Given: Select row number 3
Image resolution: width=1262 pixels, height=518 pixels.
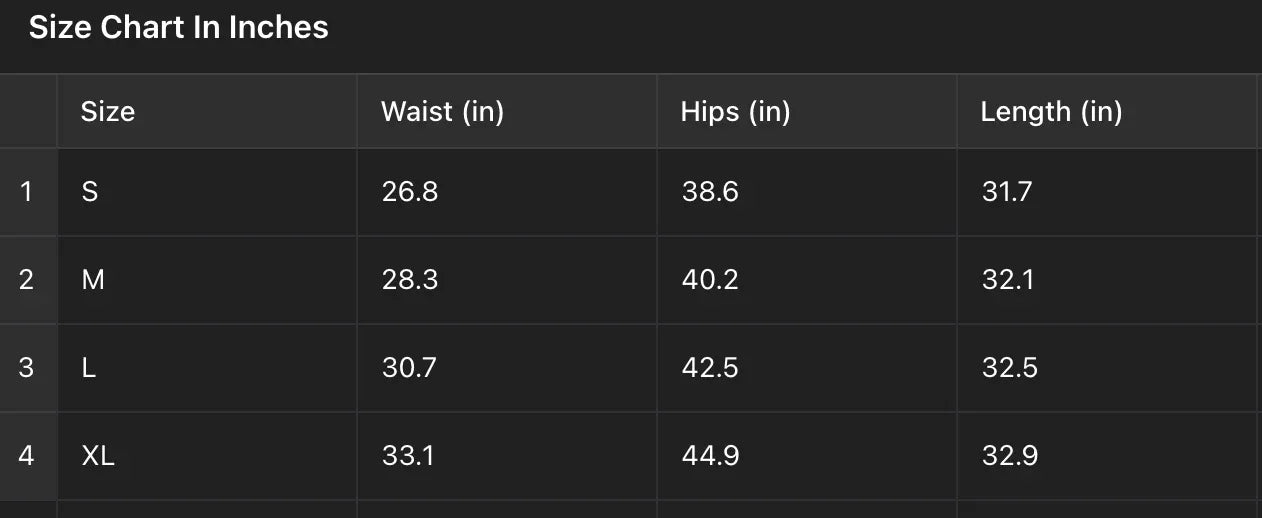Looking at the screenshot, I should pyautogui.click(x=27, y=367).
